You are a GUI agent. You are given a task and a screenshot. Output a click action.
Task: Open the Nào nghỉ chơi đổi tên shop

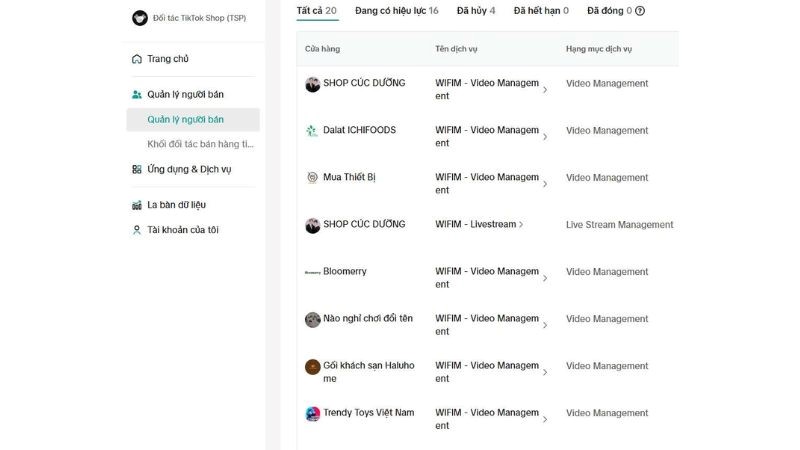tap(367, 319)
